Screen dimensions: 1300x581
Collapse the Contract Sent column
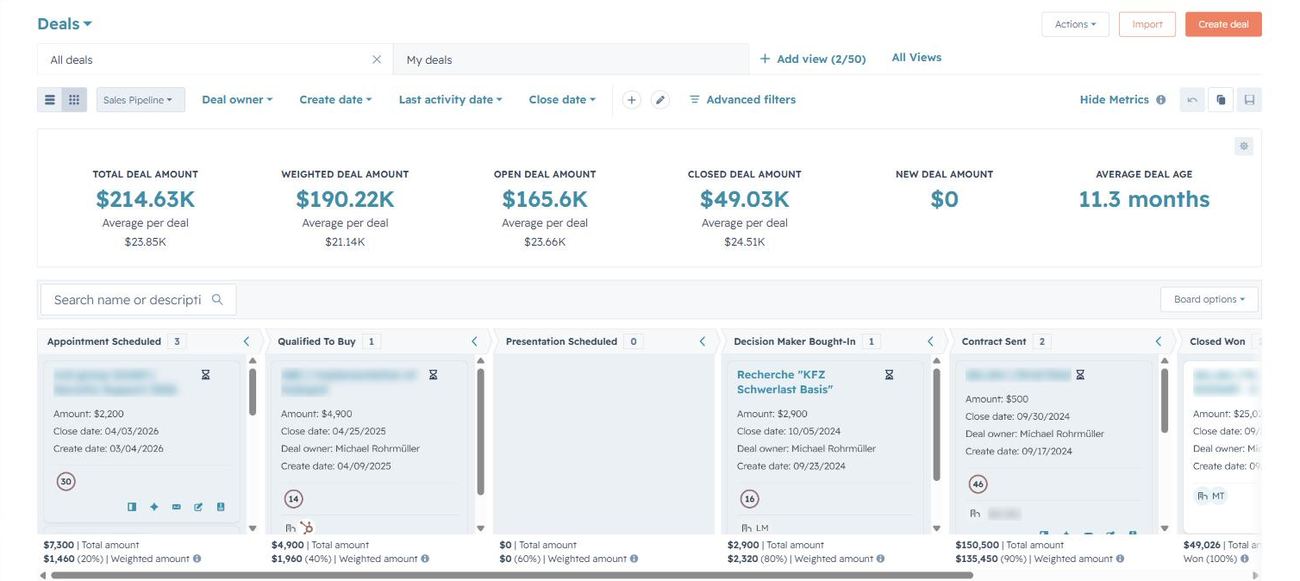point(1159,342)
